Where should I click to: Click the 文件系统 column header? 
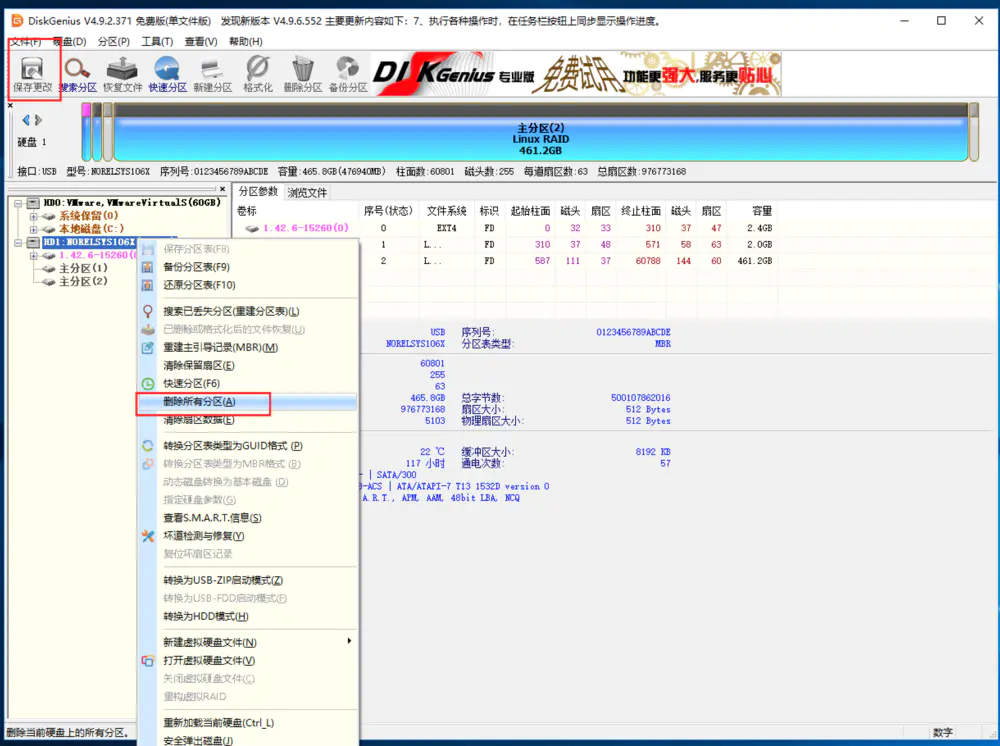coord(446,211)
